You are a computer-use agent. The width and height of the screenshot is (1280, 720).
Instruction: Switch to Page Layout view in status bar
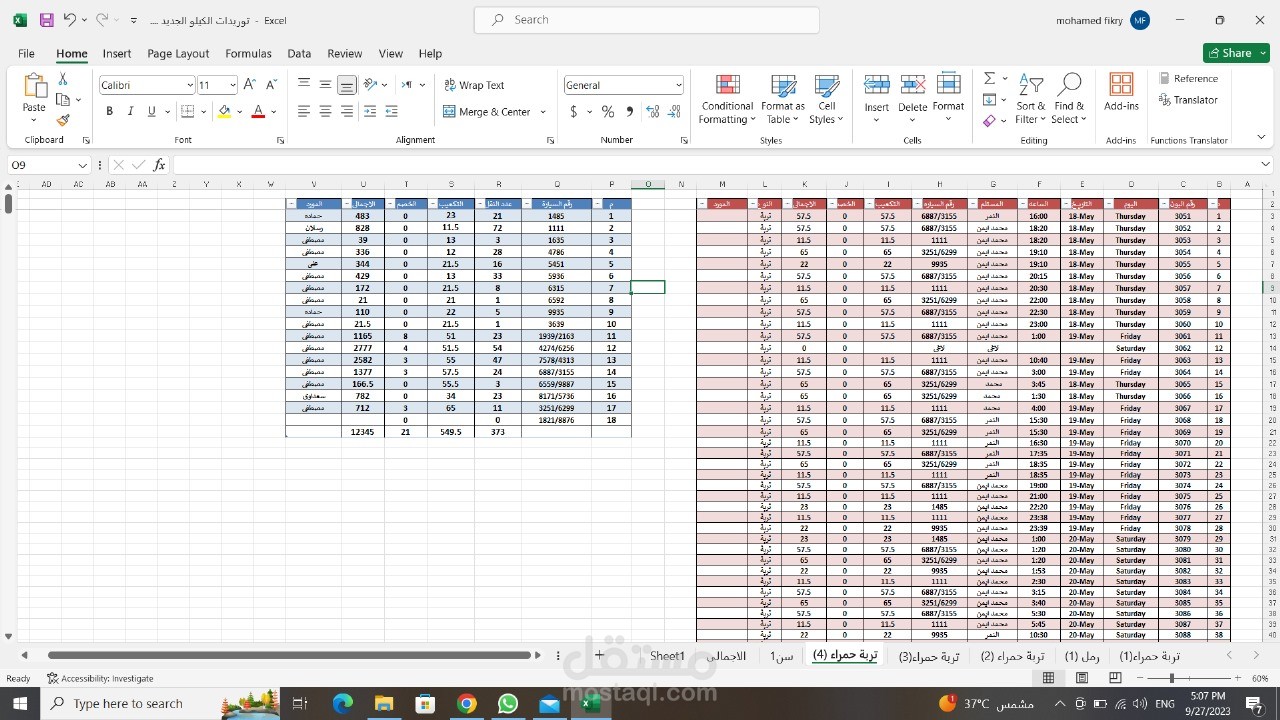(1081, 678)
